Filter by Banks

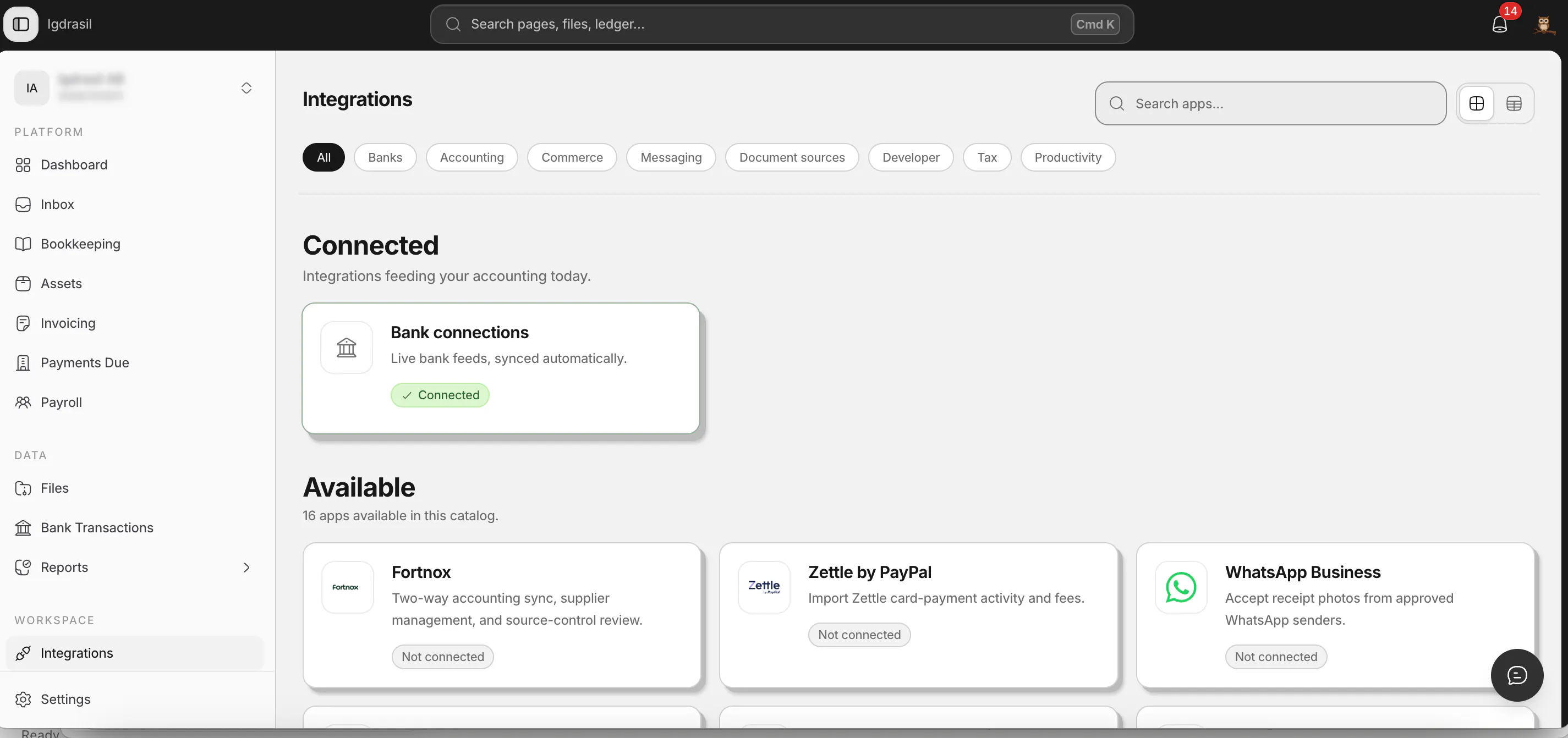coord(385,157)
